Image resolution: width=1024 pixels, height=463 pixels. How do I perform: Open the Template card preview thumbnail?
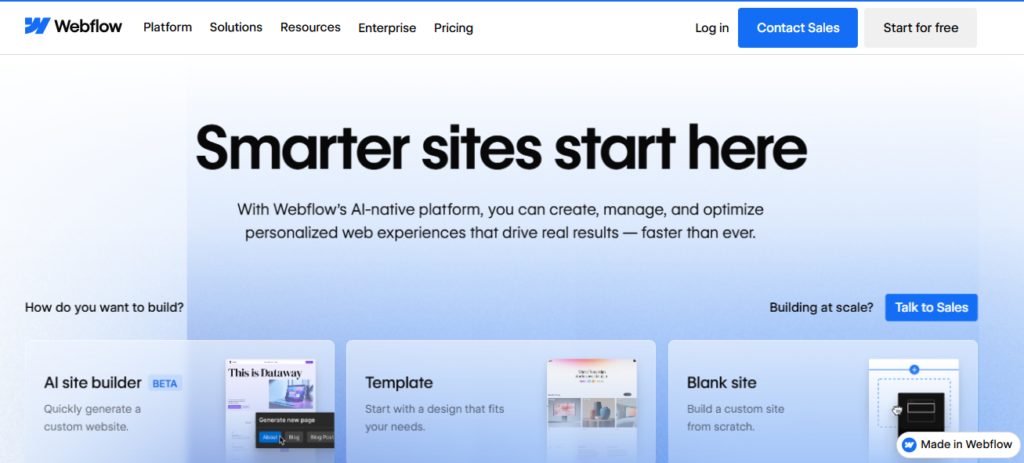tap(592, 410)
